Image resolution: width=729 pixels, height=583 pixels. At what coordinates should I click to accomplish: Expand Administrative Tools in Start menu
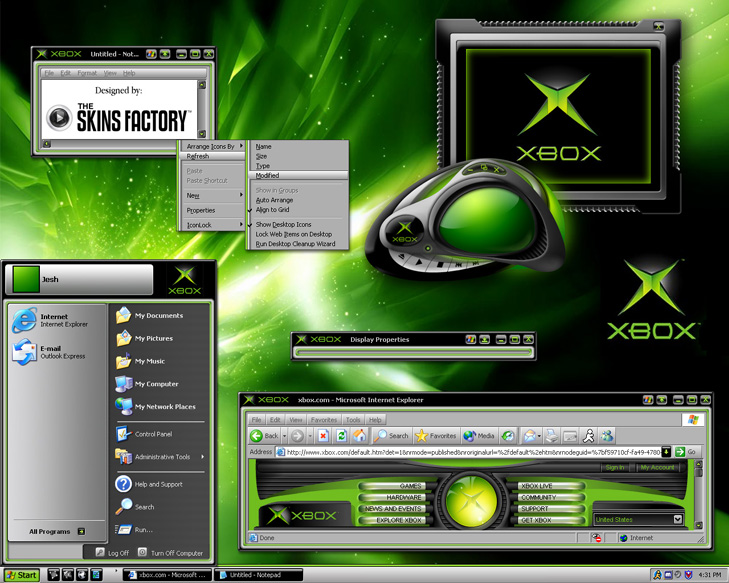tap(160, 457)
